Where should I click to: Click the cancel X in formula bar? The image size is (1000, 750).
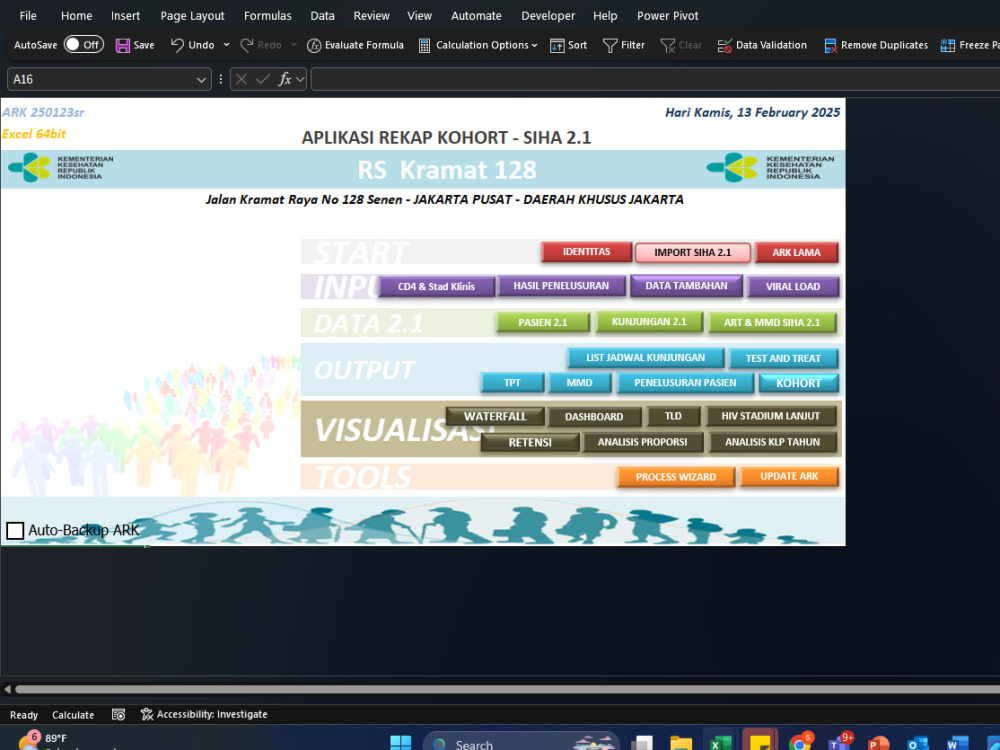pyautogui.click(x=241, y=79)
